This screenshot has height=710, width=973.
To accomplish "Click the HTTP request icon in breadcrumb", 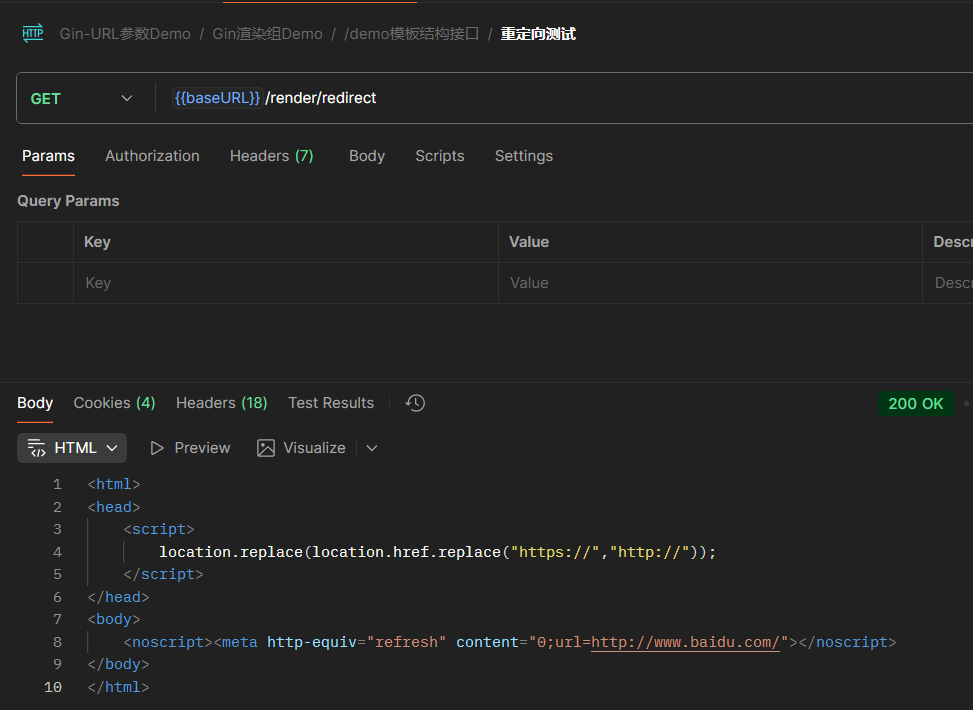I will pyautogui.click(x=33, y=34).
